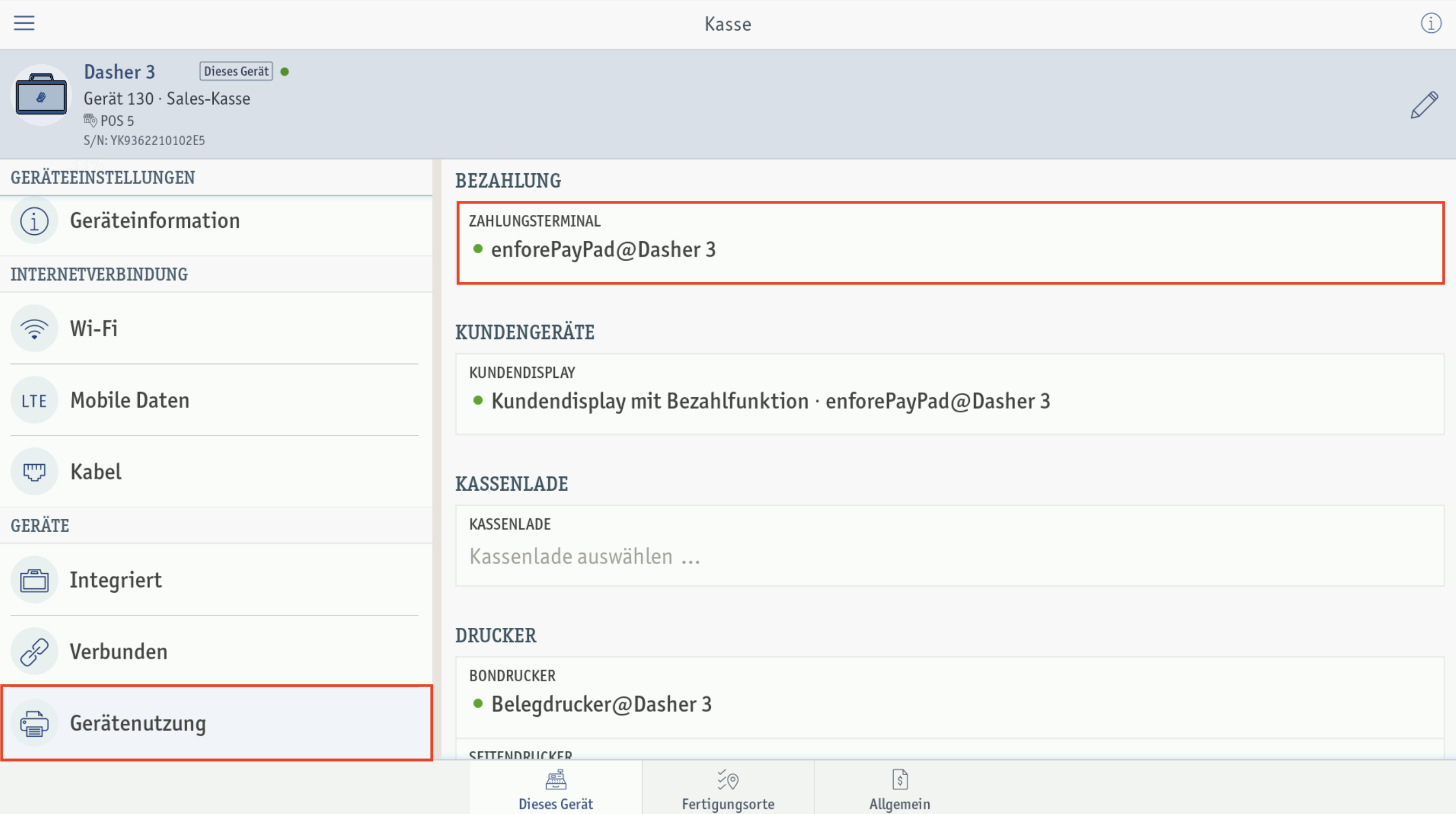
Task: Click the DRUCKER section heading
Action: pos(496,635)
